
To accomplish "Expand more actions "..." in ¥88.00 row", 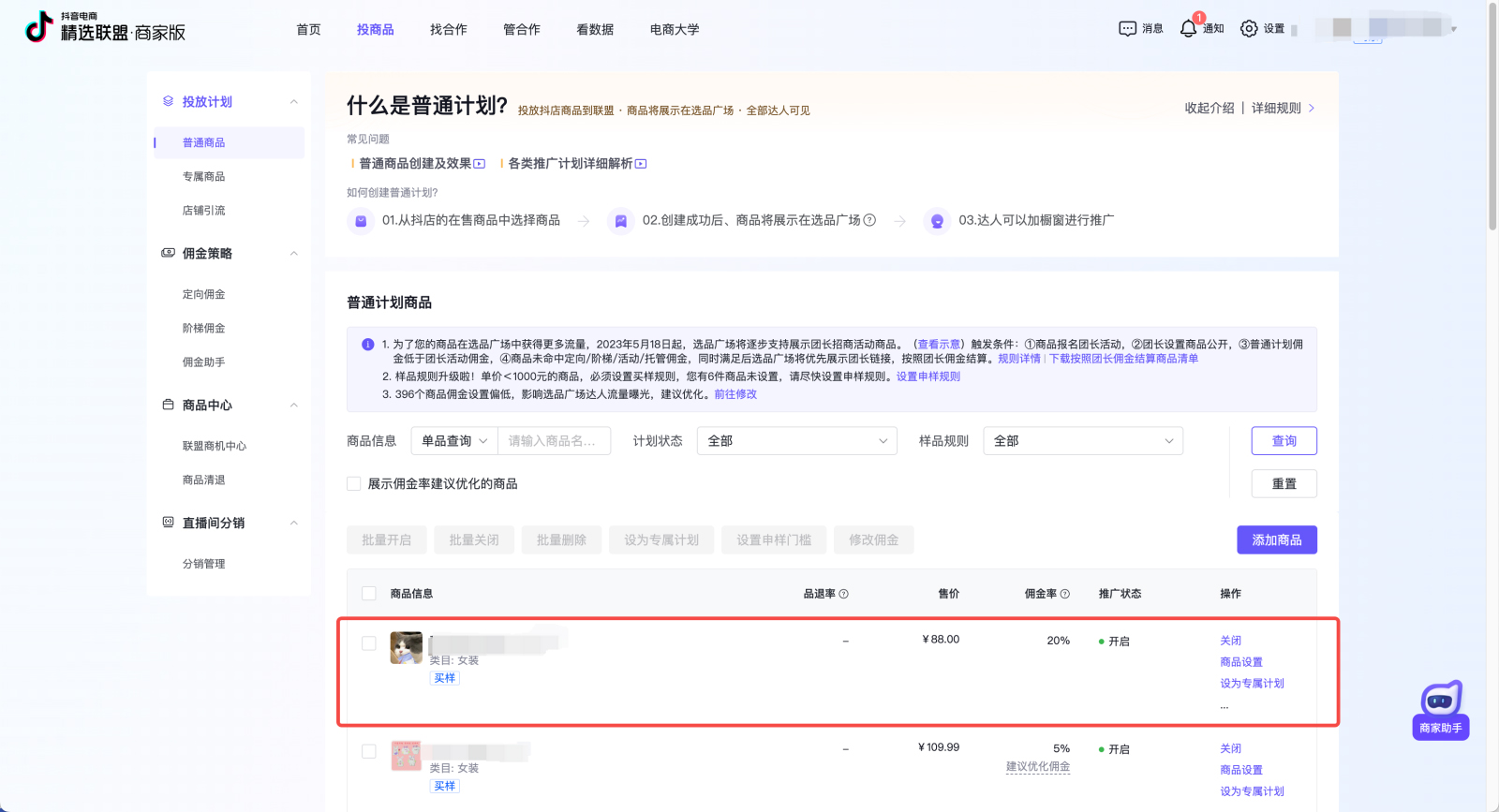I will click(x=1224, y=705).
